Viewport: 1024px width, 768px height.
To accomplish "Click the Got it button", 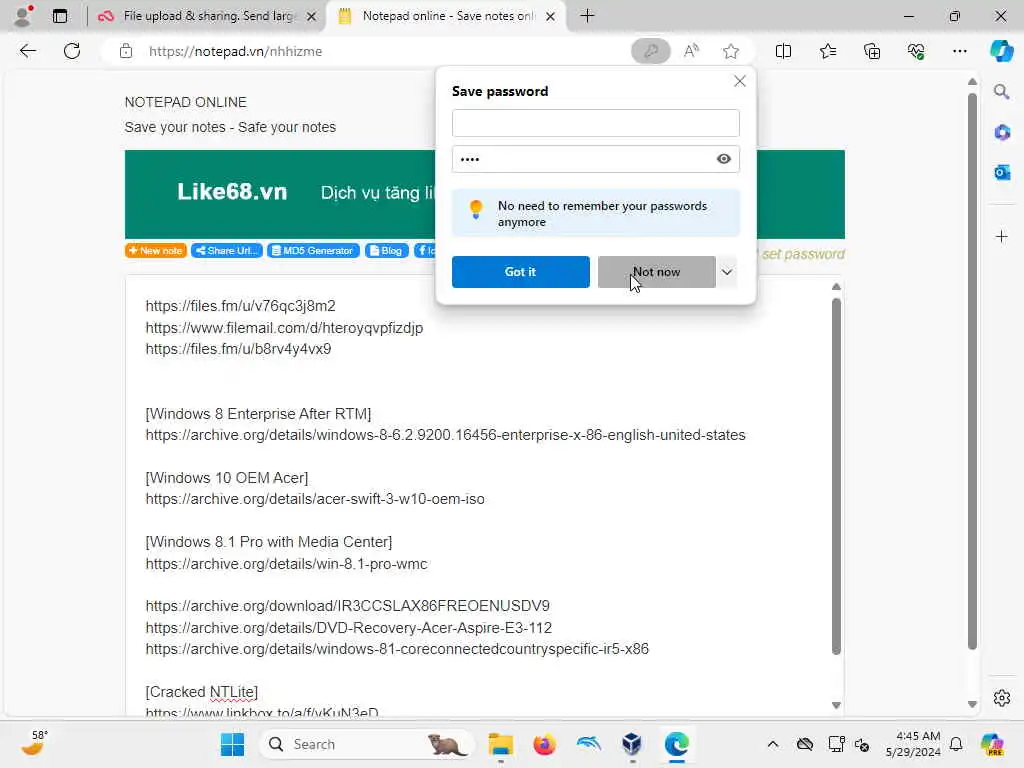I will pos(520,272).
